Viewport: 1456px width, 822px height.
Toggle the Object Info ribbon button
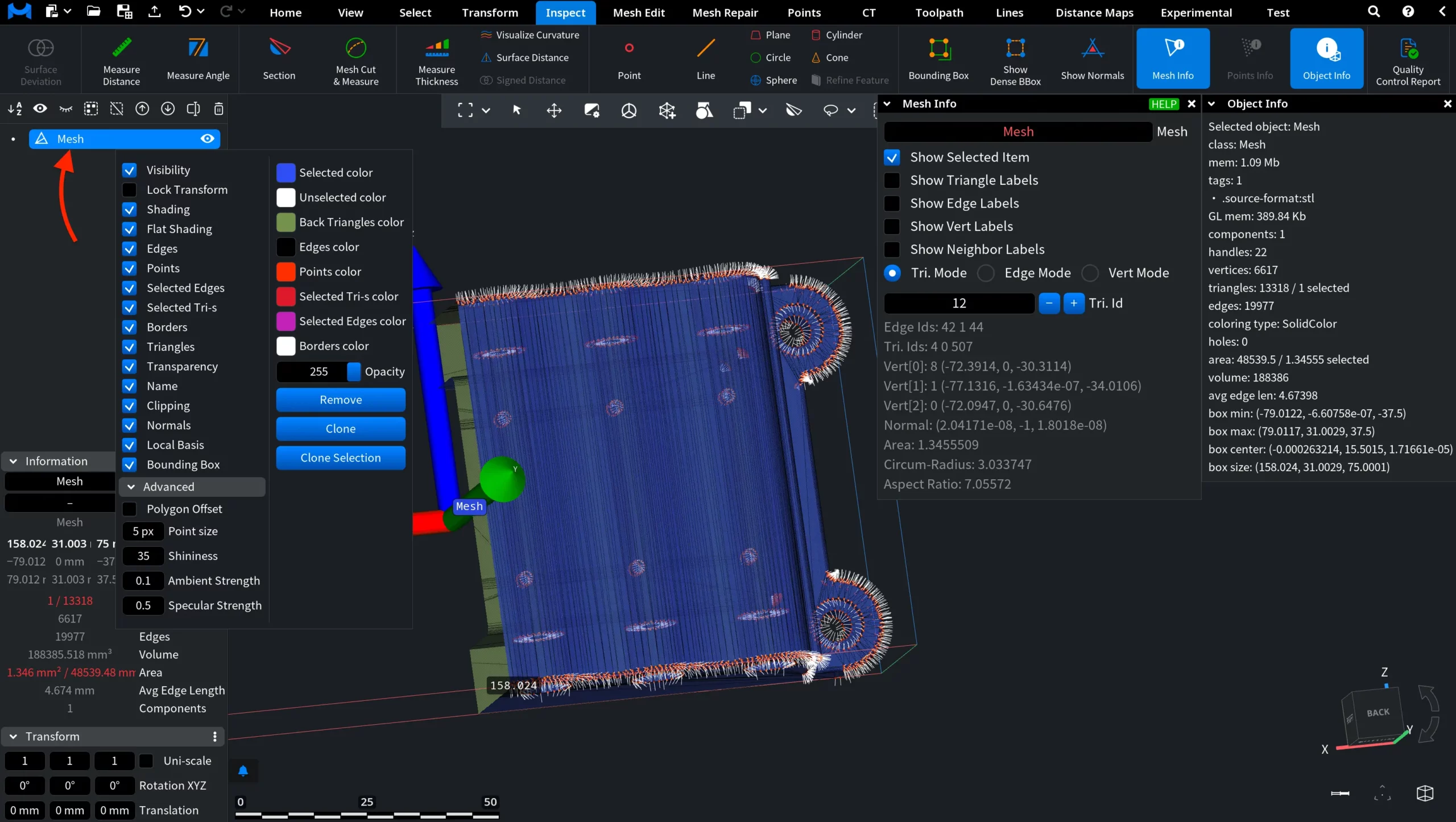(1326, 59)
